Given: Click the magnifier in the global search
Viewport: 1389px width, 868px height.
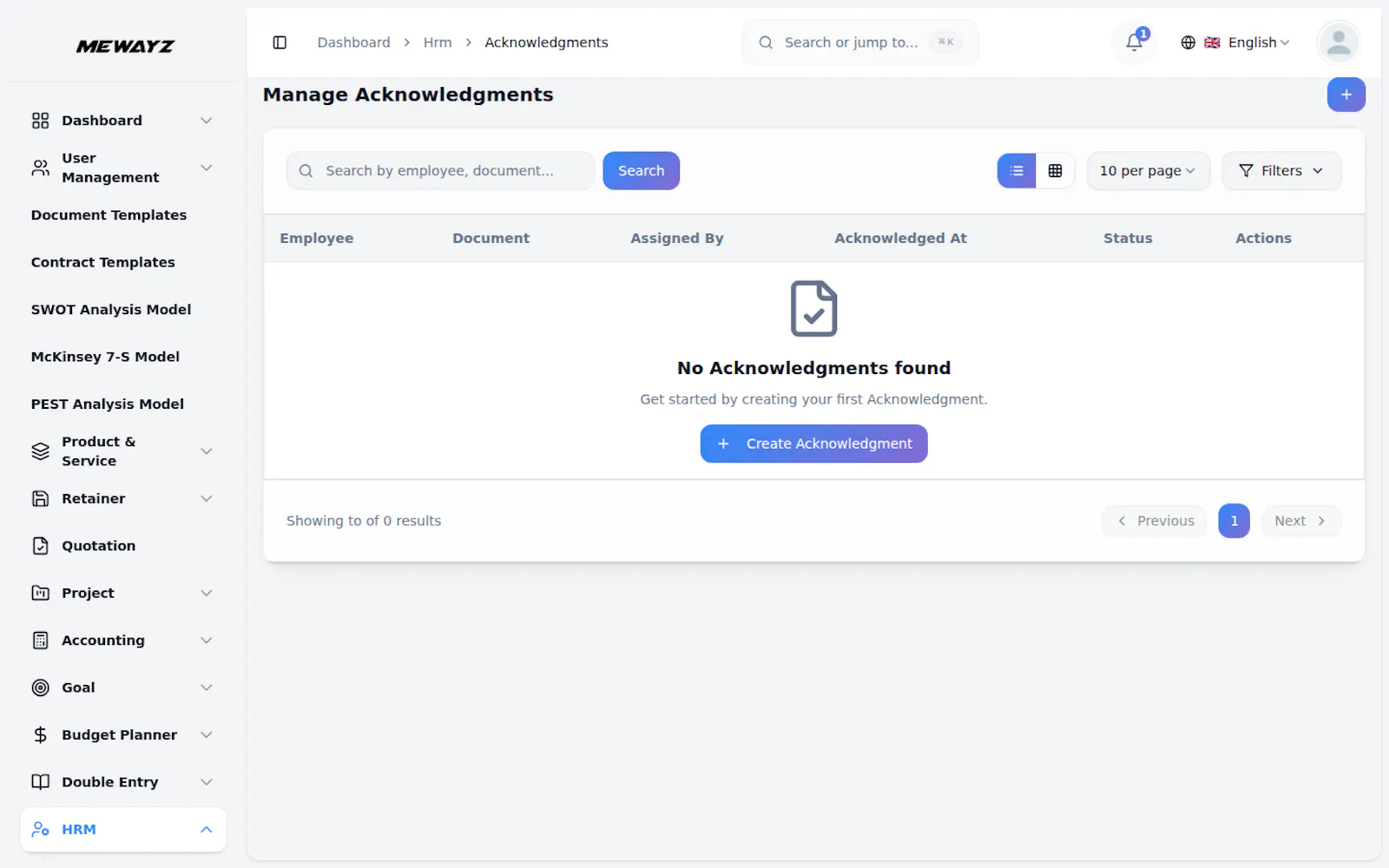Looking at the screenshot, I should click(x=766, y=43).
